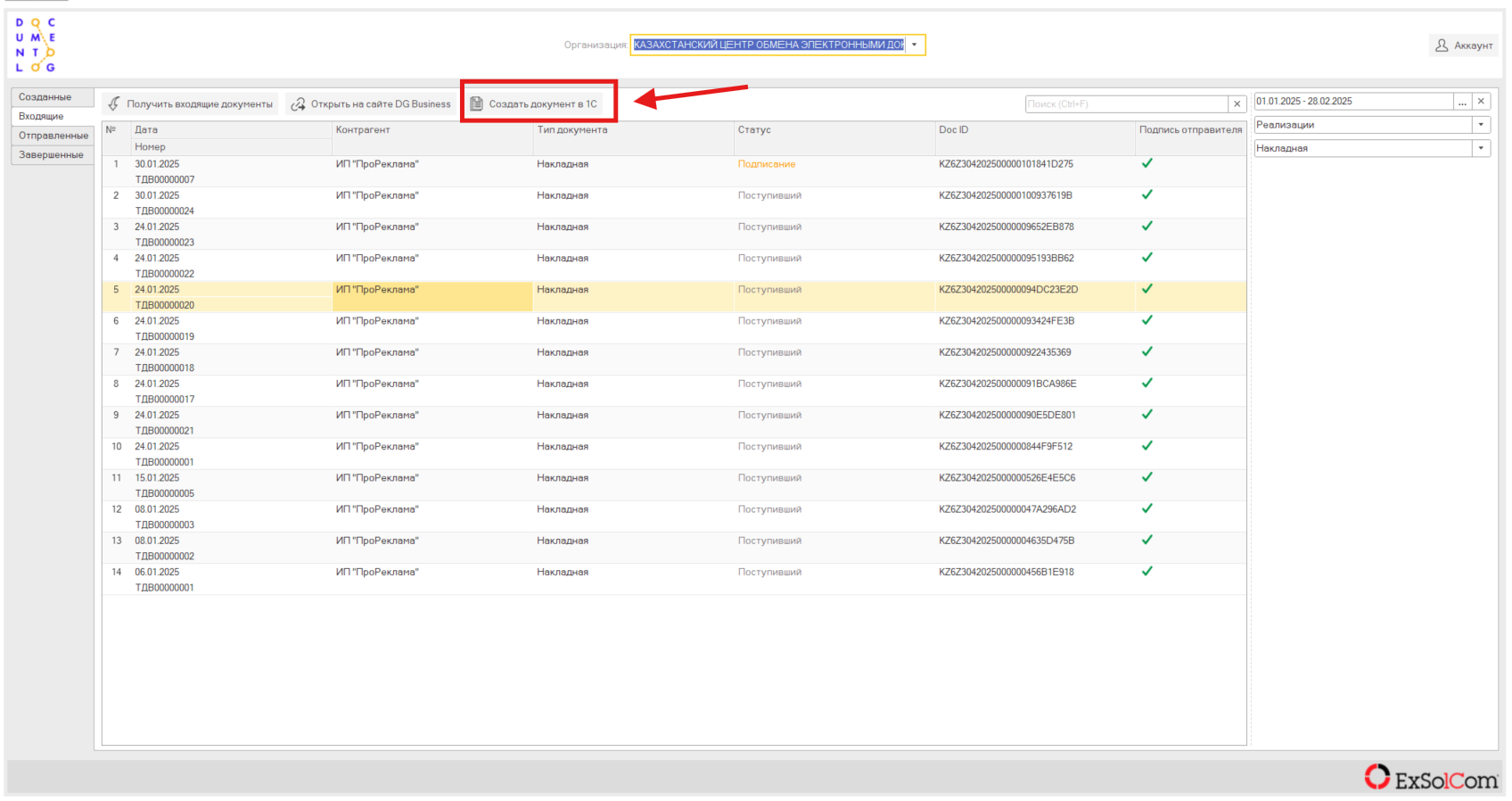Select Doc ID KZ6Z30420250000101841D275
The image size is (1512, 801).
[1007, 164]
